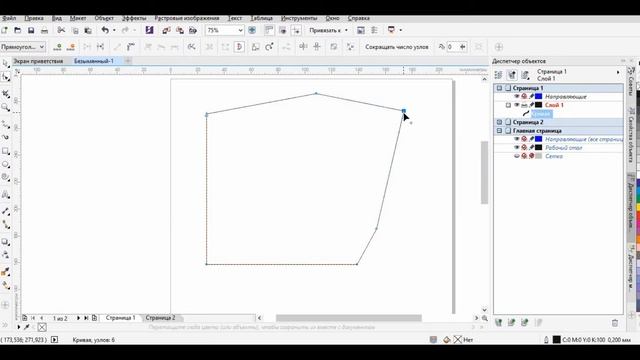Switch to the Экран приветствия tab
Screen dimensions: 640x360
(38, 61)
